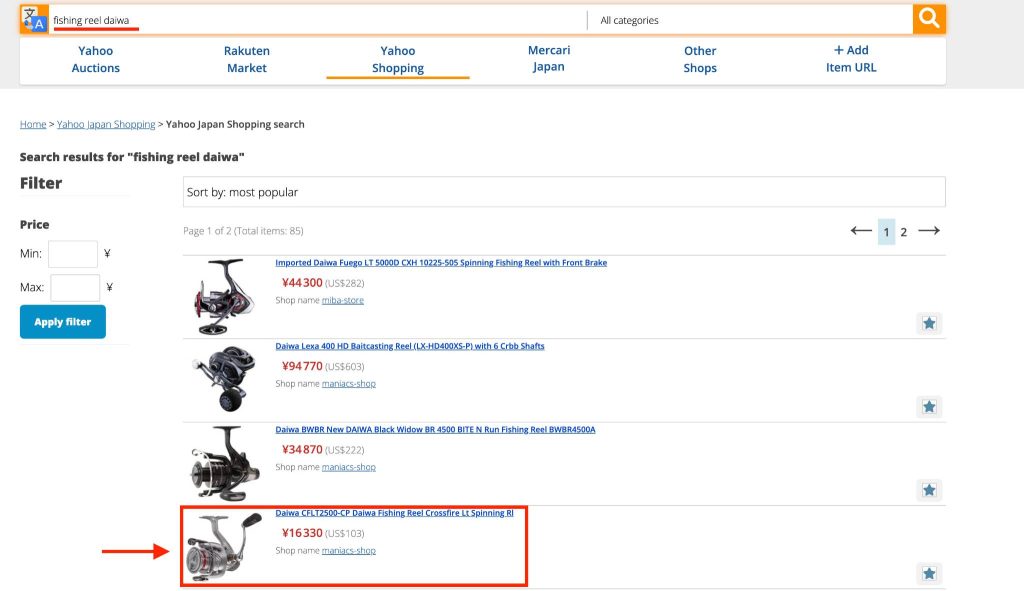Star the Daiwa Crossfire LT item

929,574
